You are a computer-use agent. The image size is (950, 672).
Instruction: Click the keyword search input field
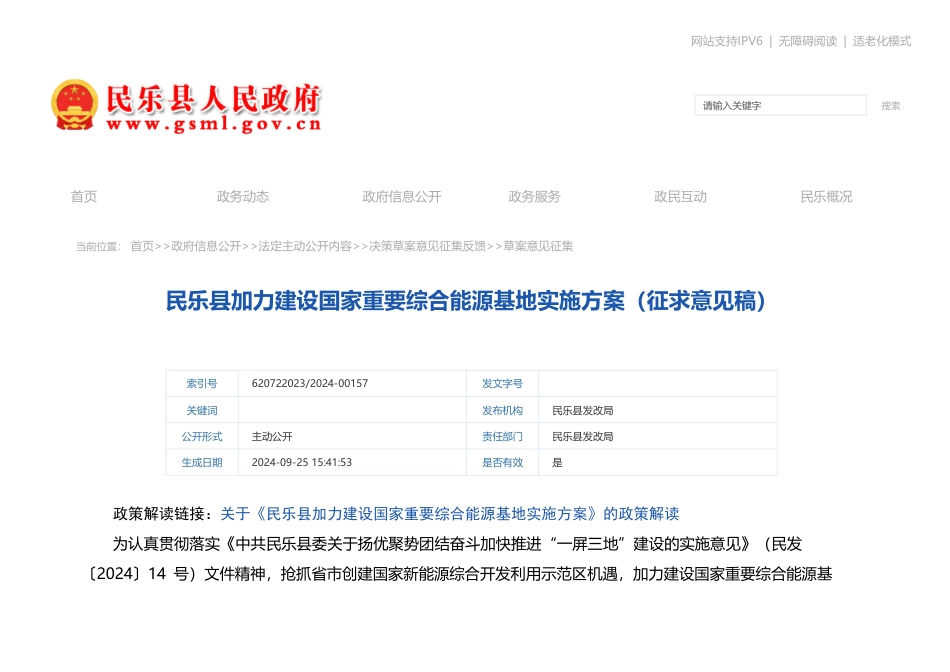tap(780, 105)
